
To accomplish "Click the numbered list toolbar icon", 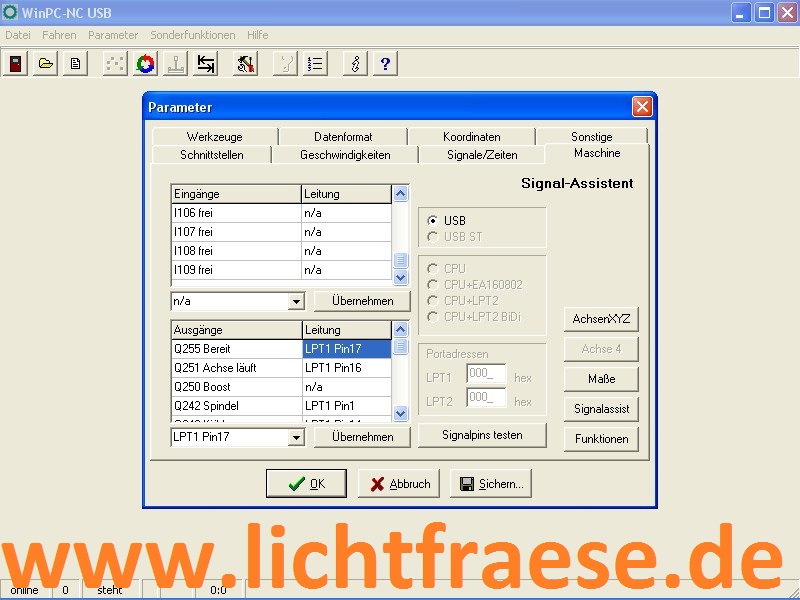I will [x=315, y=64].
